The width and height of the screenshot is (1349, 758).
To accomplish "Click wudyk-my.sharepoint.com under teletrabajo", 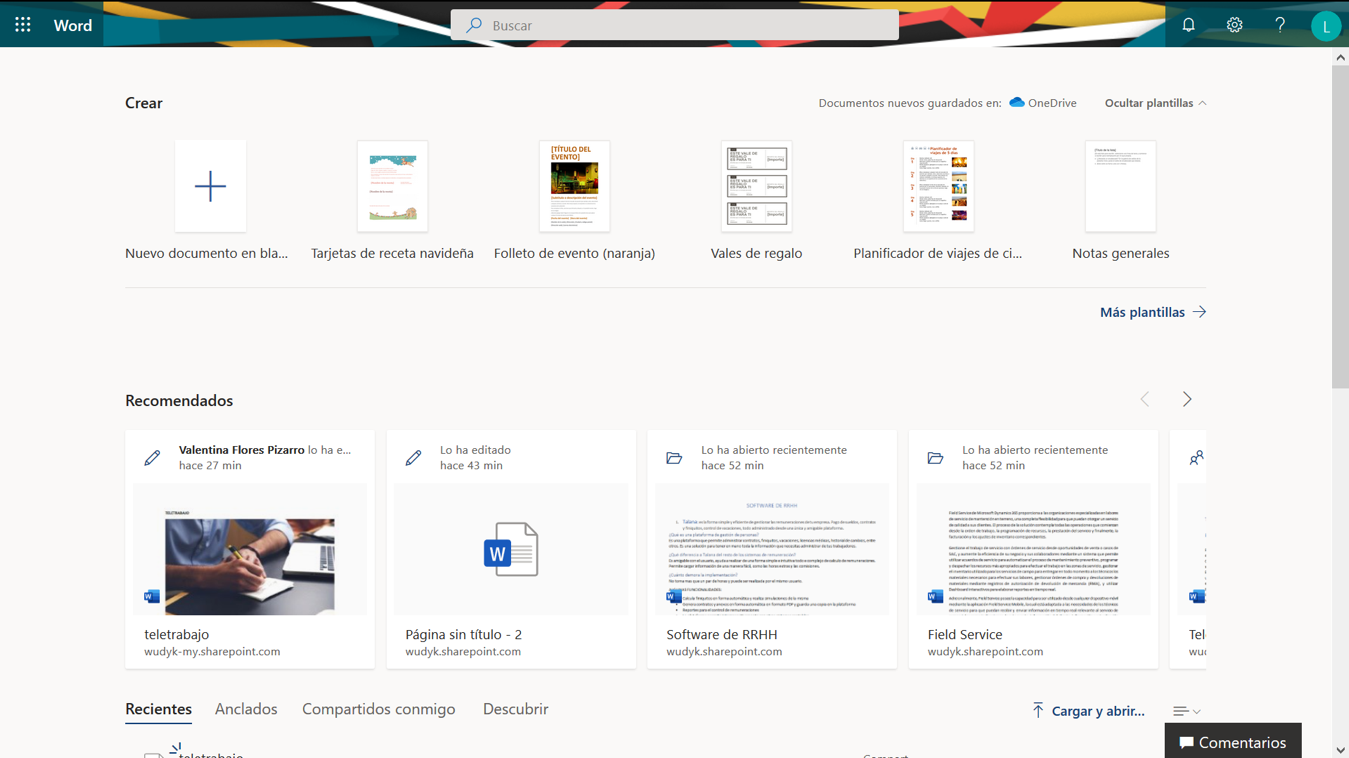I will [x=212, y=651].
